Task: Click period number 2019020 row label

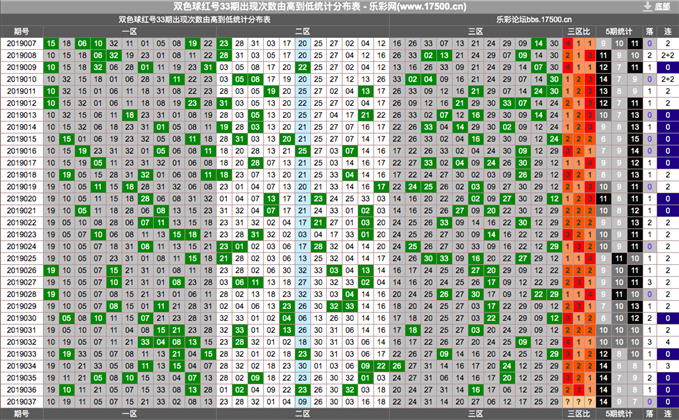Action: click(x=21, y=198)
